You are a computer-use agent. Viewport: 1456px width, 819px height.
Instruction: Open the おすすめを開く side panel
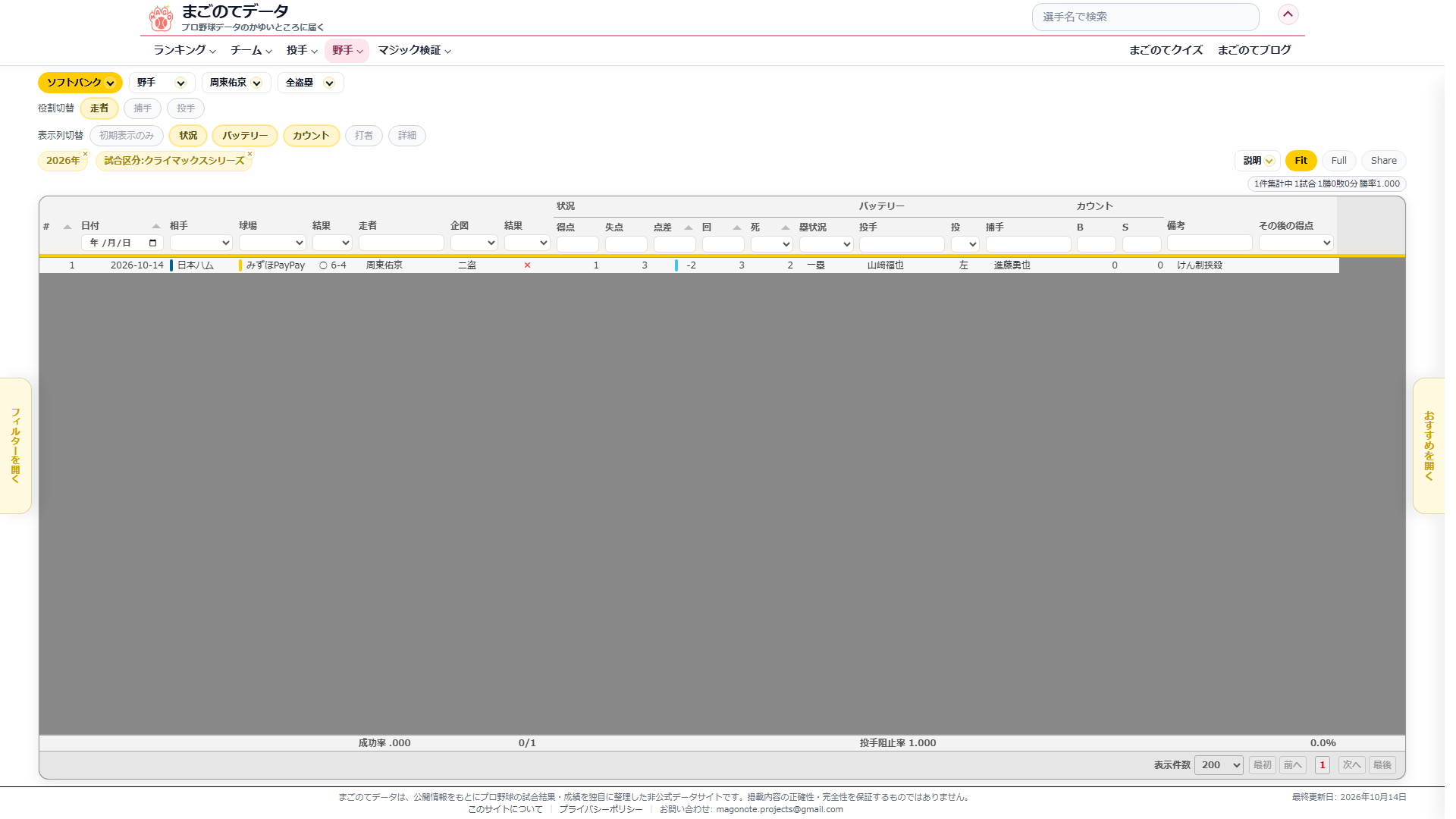pyautogui.click(x=1429, y=446)
